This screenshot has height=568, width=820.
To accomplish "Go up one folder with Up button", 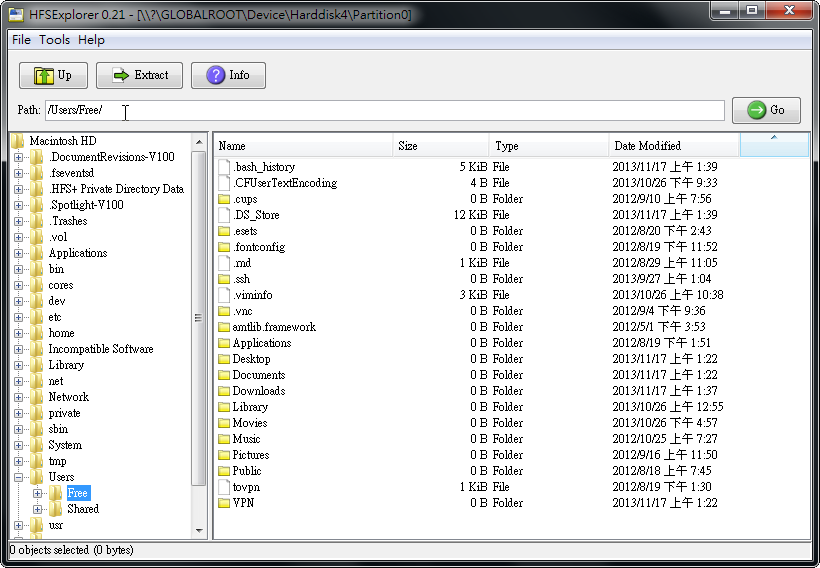I will tap(53, 75).
